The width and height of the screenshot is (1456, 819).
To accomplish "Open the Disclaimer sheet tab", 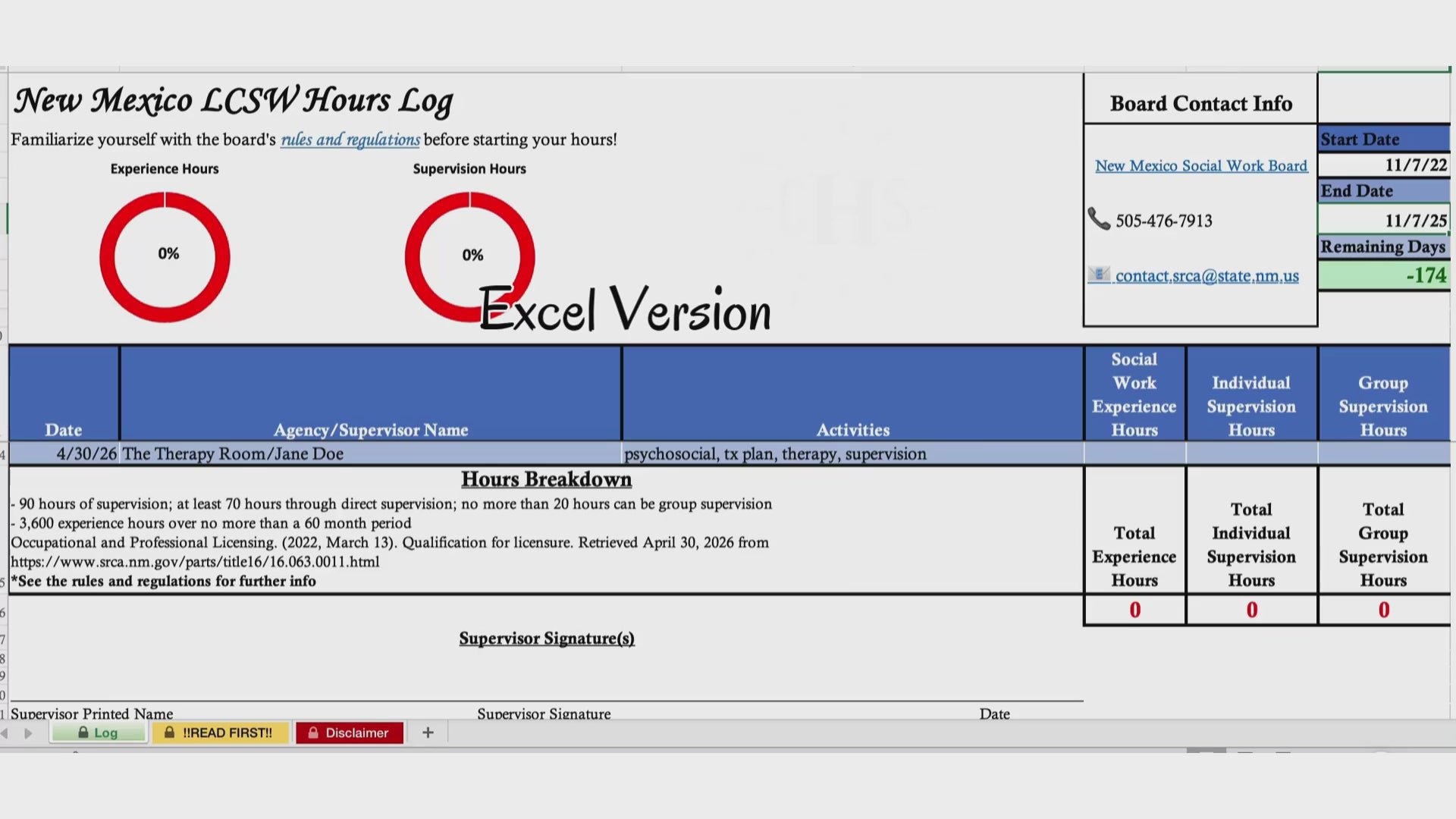I will coord(350,733).
